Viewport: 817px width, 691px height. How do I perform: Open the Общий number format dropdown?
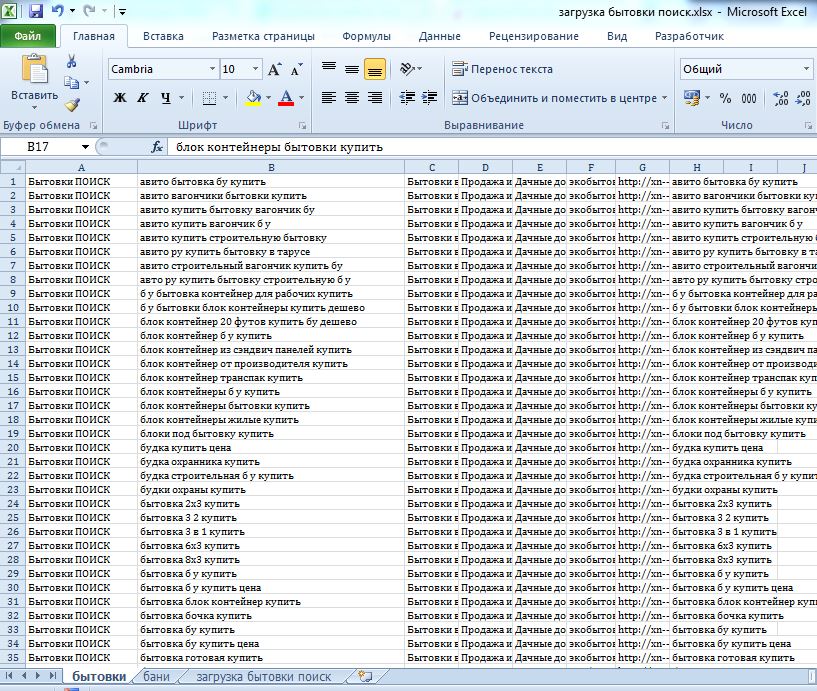[806, 69]
